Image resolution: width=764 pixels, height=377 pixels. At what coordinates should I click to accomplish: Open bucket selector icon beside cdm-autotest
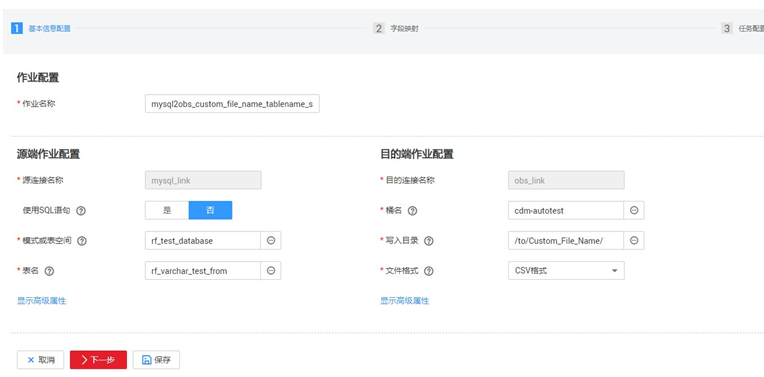pos(634,210)
